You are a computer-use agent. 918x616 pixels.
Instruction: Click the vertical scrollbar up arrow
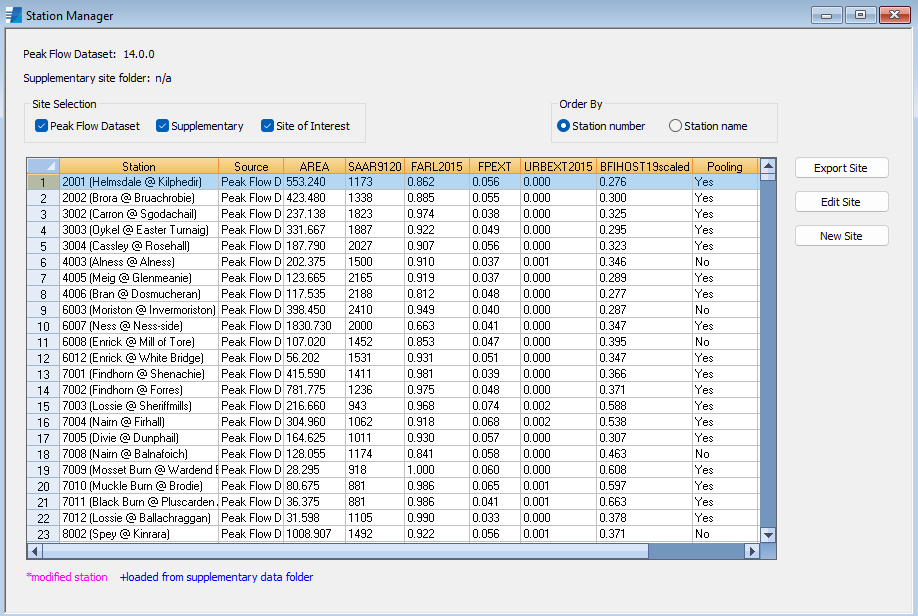point(768,166)
